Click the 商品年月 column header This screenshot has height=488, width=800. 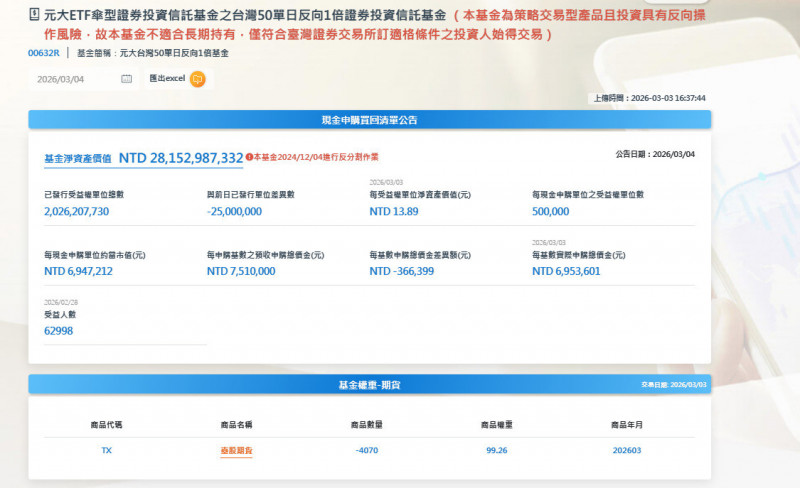point(628,424)
